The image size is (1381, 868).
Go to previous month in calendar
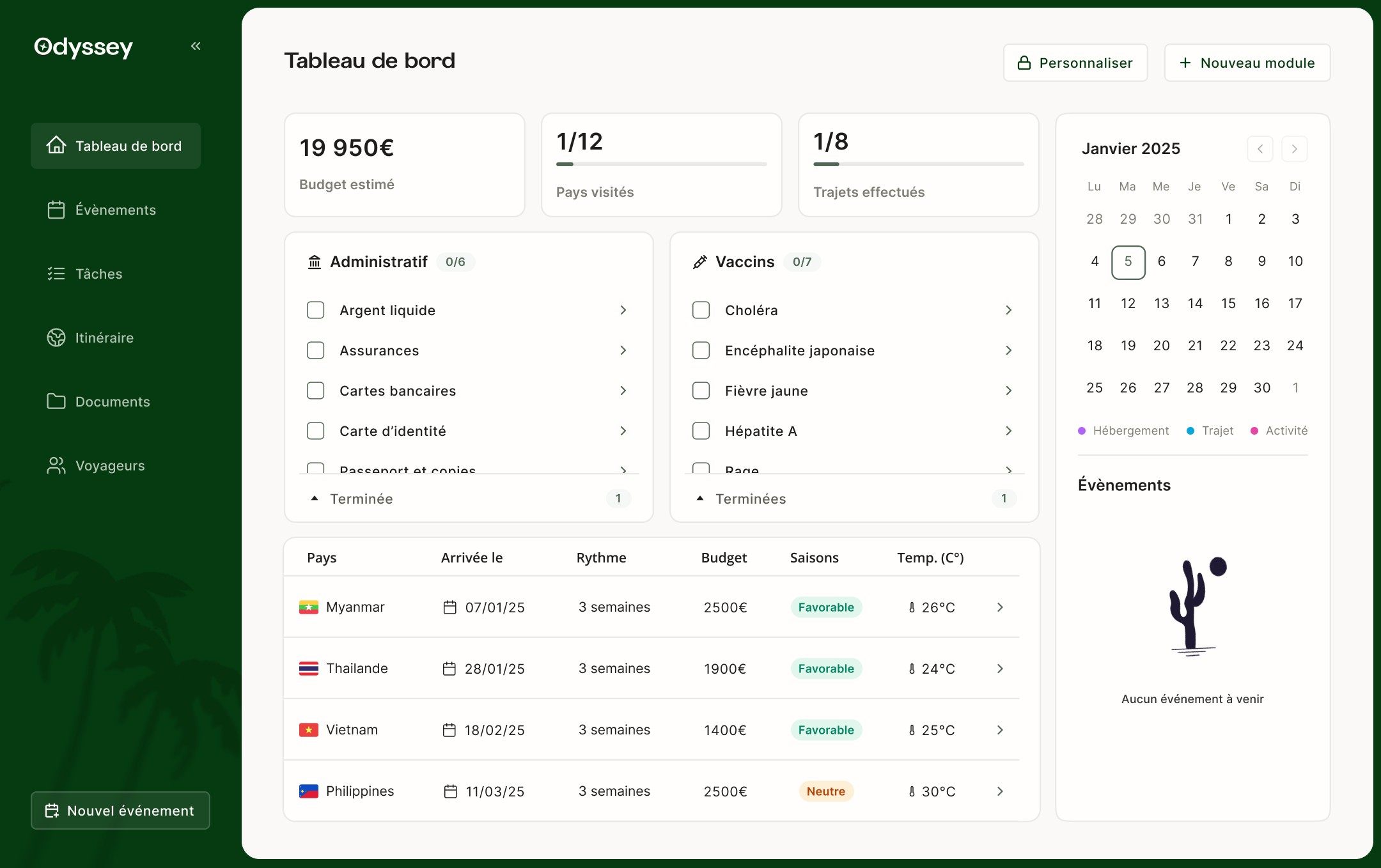(1260, 149)
